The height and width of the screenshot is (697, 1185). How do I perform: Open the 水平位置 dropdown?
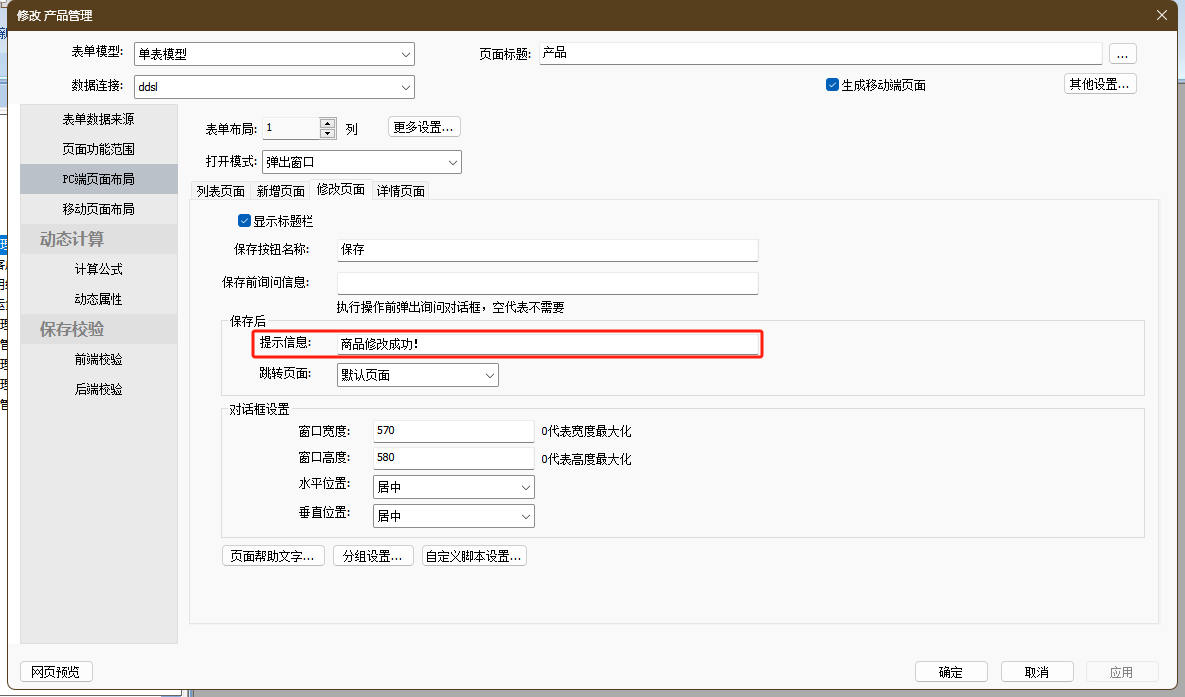[525, 487]
